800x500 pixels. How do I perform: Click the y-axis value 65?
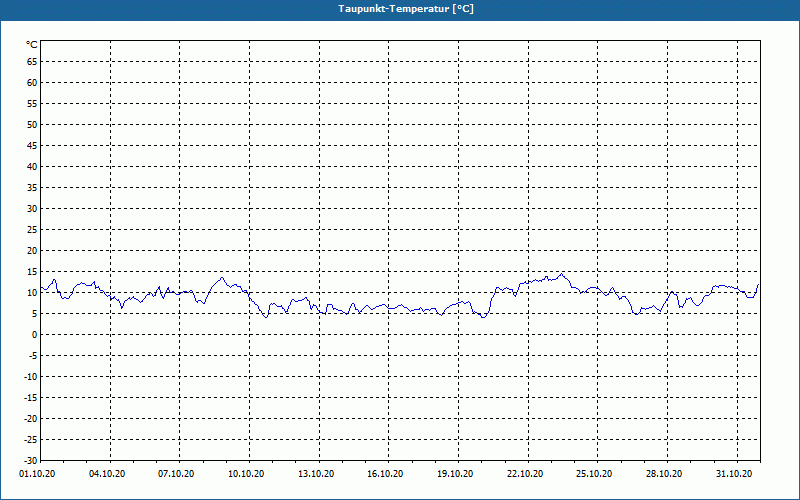click(x=32, y=62)
